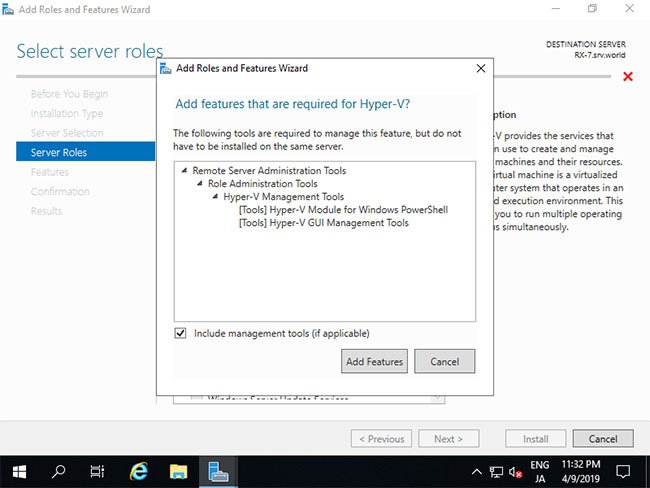Open Task View on the taskbar
Image resolution: width=650 pixels, height=488 pixels.
tap(97, 471)
